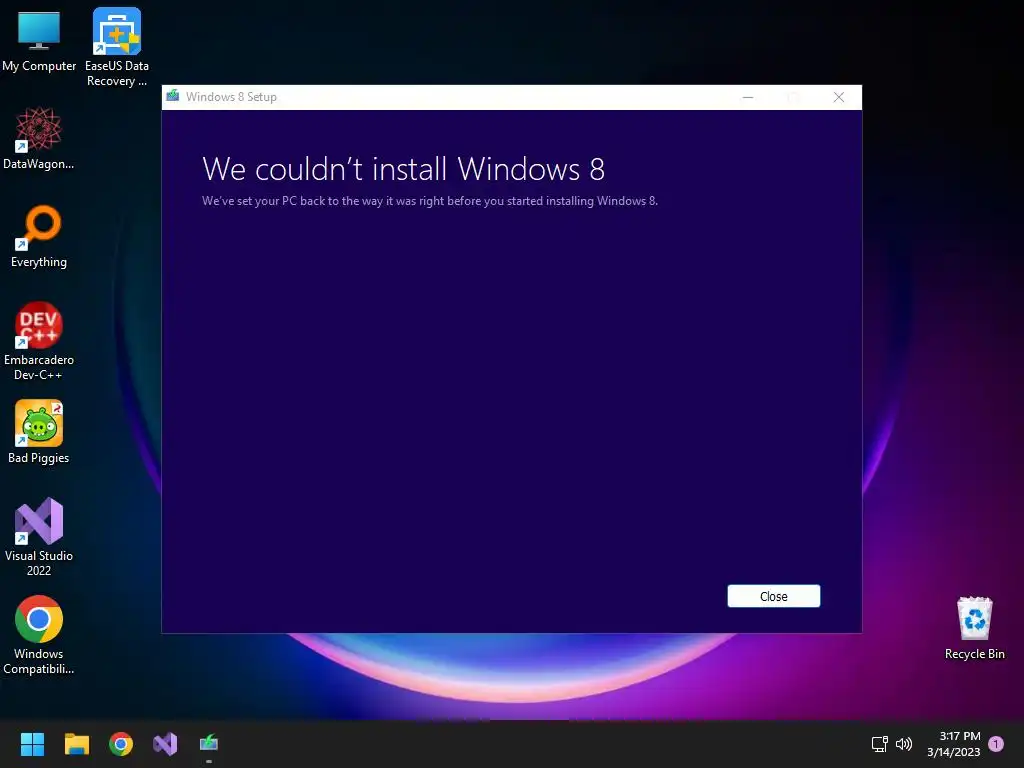Open File Explorer from the taskbar

coord(76,744)
